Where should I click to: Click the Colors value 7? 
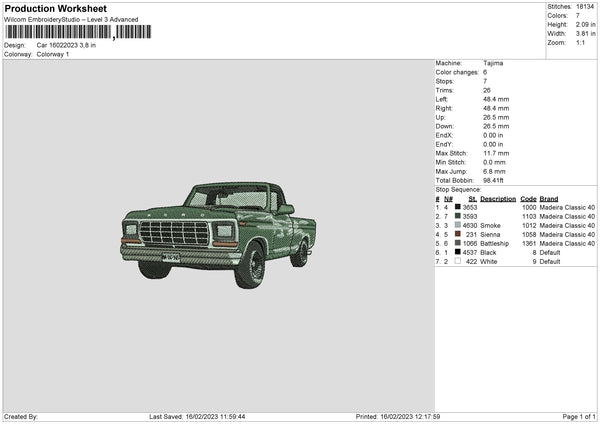click(578, 16)
